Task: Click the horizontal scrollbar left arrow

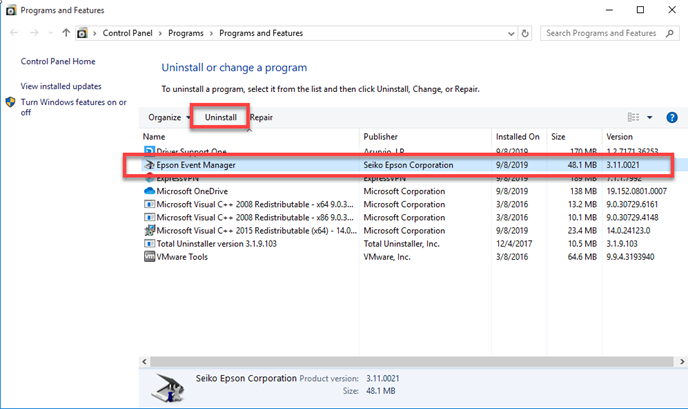Action: pyautogui.click(x=144, y=362)
